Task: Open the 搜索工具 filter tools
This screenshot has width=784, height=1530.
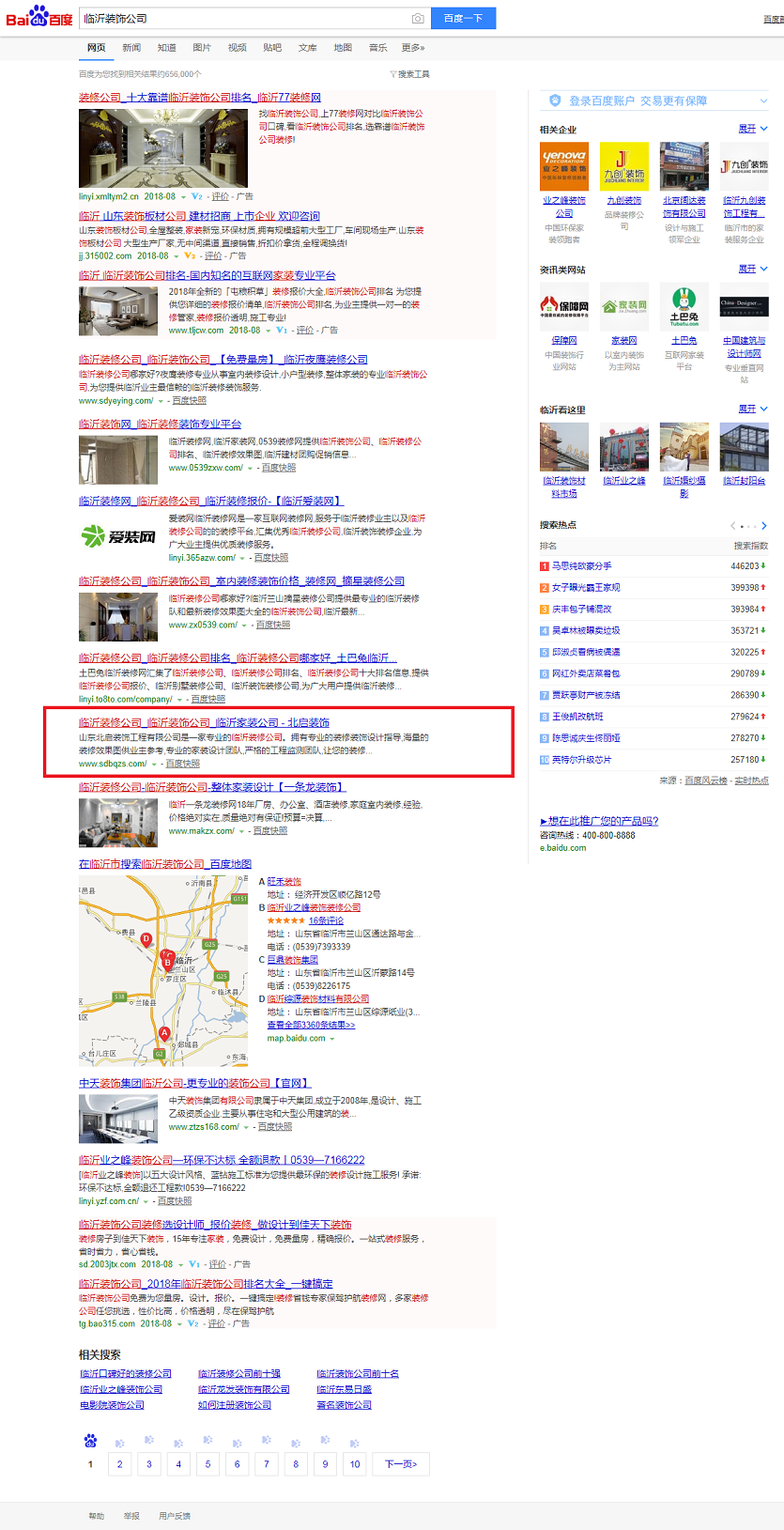Action: (x=409, y=74)
